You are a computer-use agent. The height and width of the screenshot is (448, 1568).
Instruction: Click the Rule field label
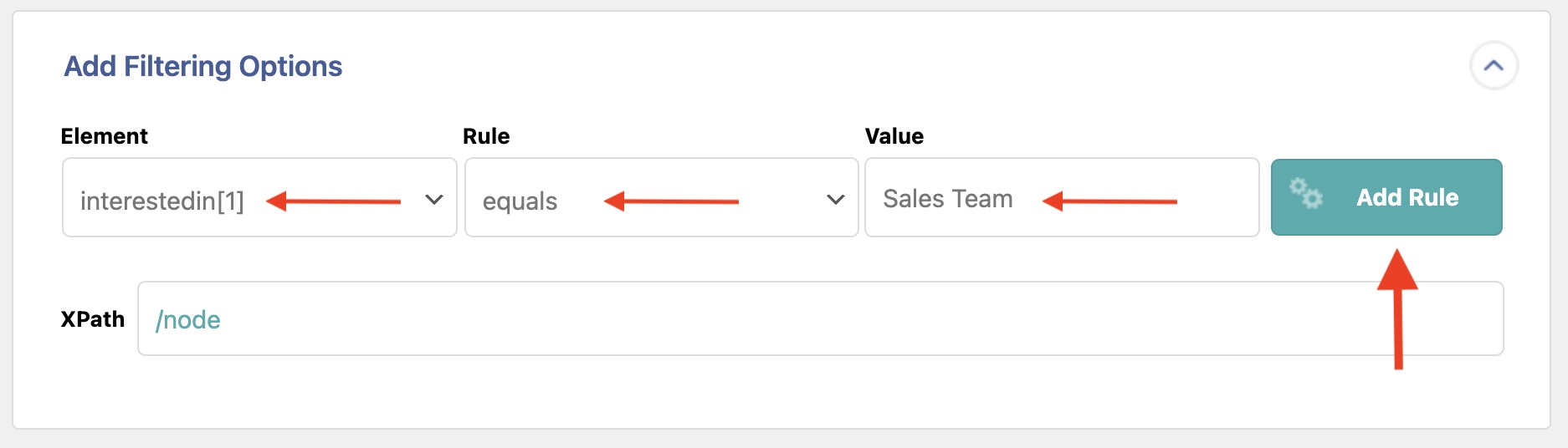(486, 136)
